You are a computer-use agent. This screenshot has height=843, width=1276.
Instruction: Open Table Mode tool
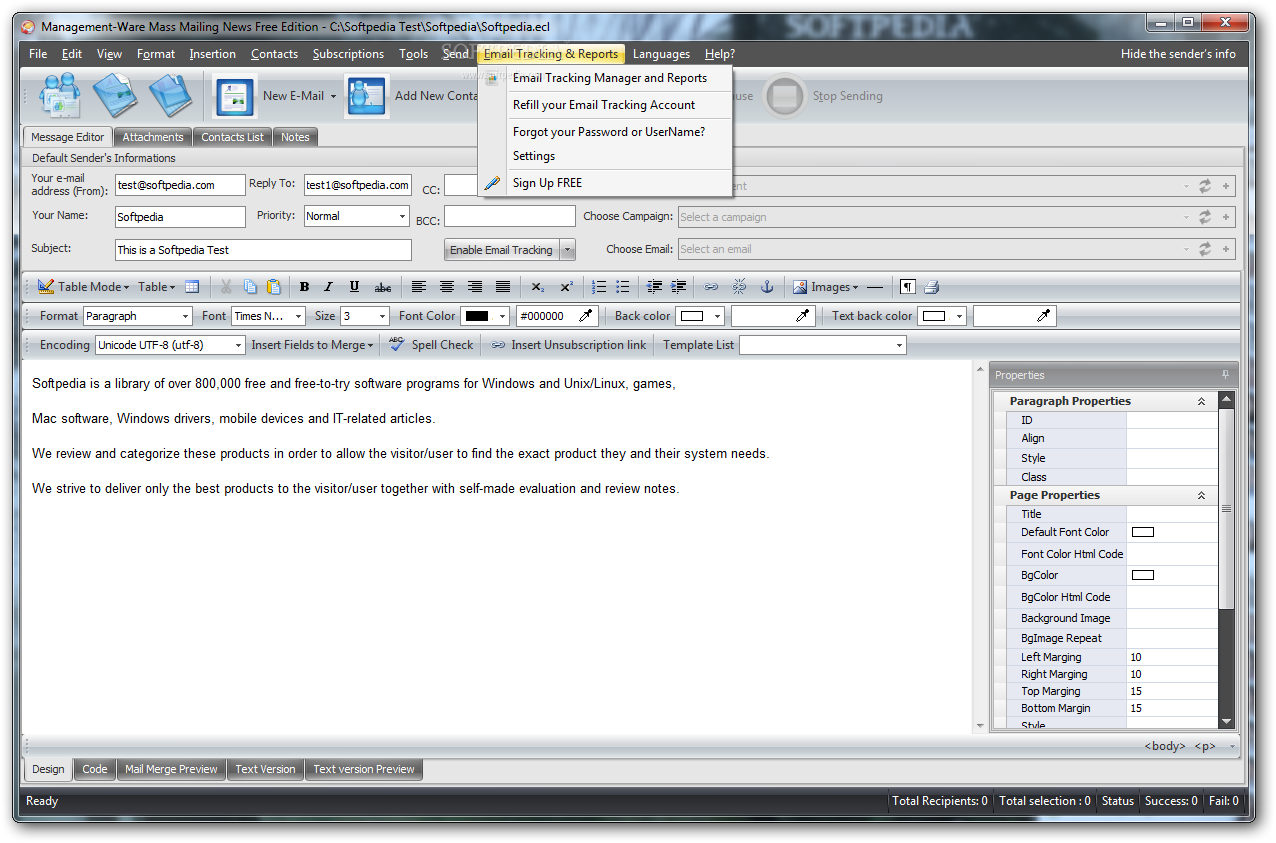click(x=83, y=287)
